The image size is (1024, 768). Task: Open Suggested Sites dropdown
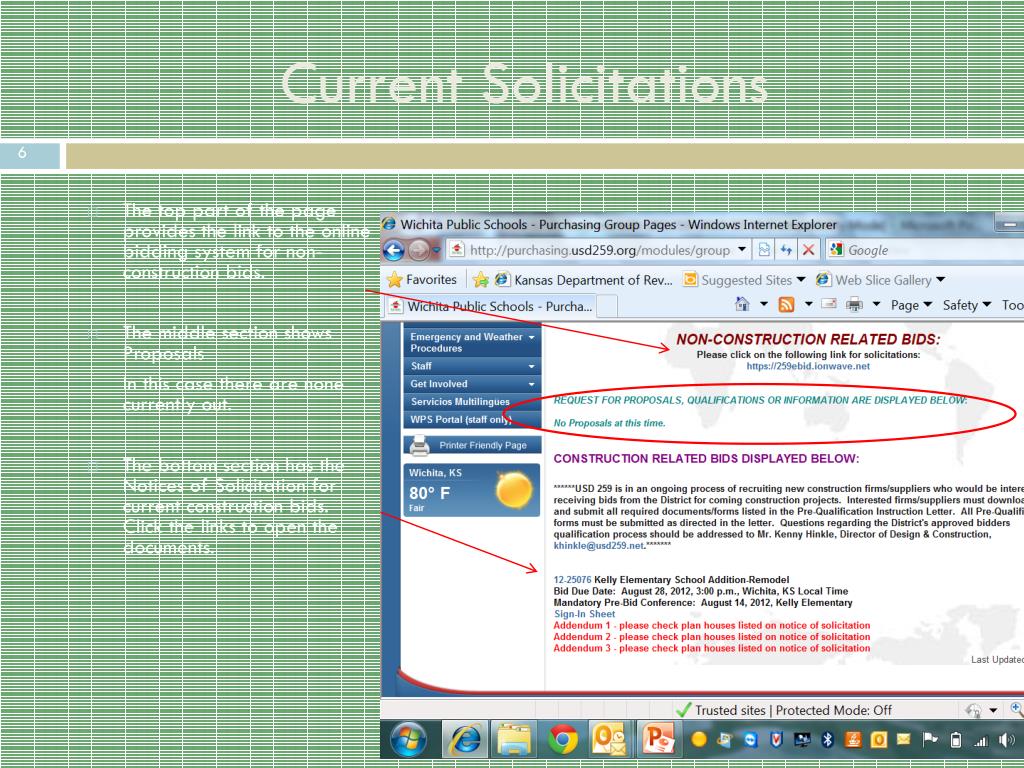[744, 280]
